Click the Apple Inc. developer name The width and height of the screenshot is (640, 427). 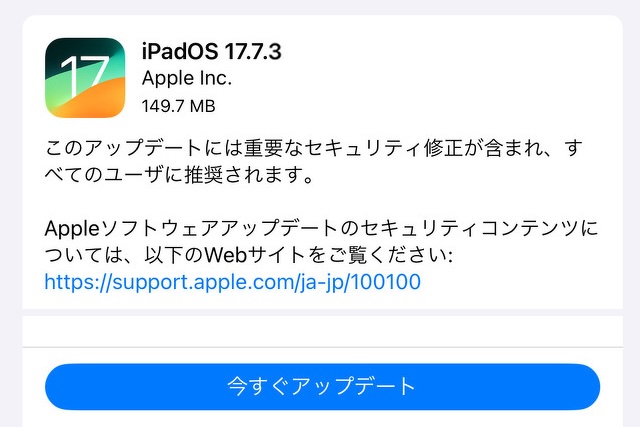click(187, 78)
